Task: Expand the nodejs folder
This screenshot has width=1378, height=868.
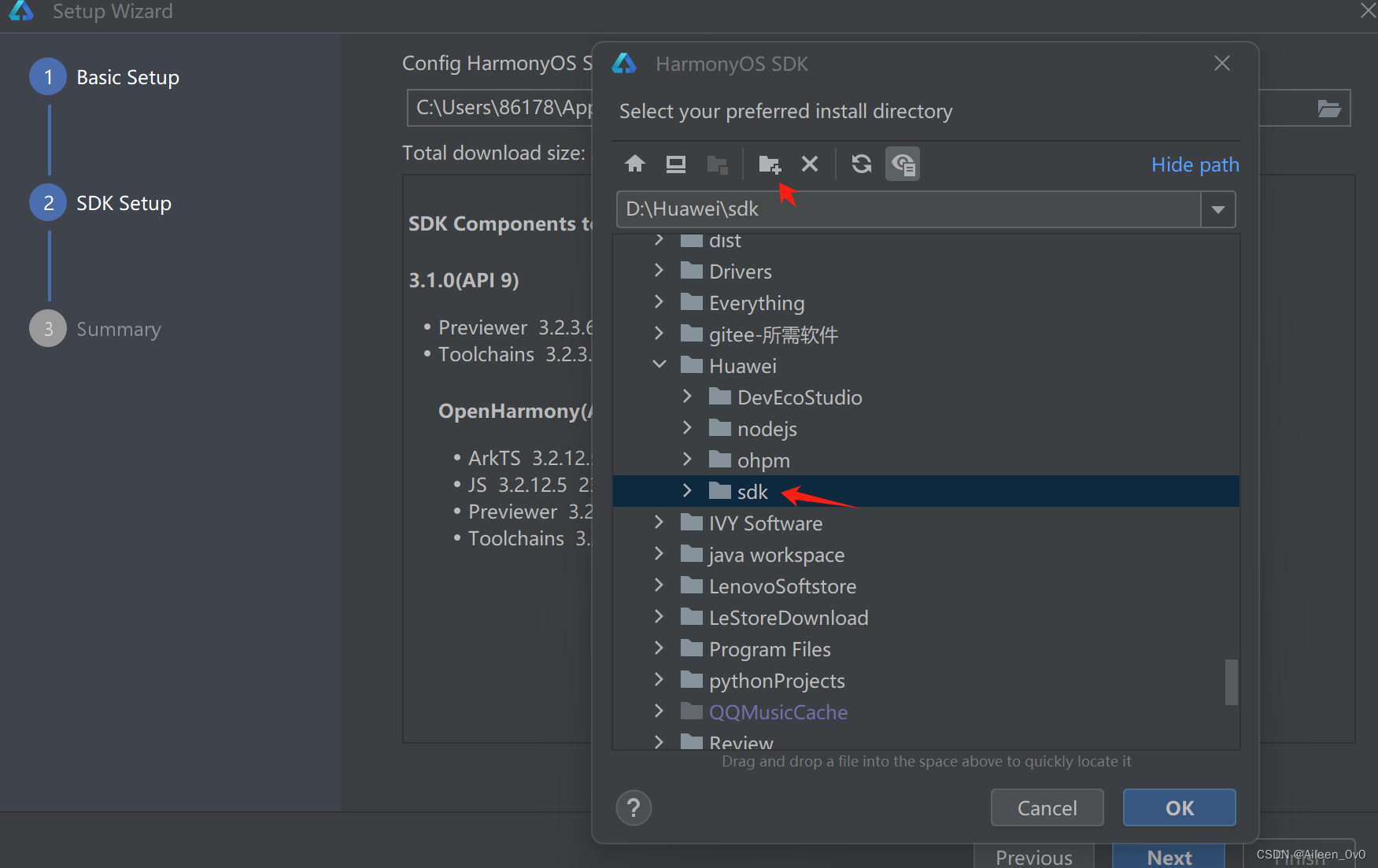Action: [x=687, y=428]
